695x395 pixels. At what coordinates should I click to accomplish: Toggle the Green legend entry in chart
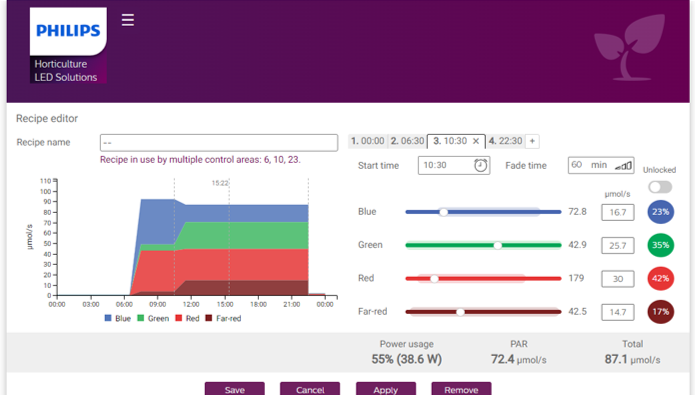pos(153,318)
